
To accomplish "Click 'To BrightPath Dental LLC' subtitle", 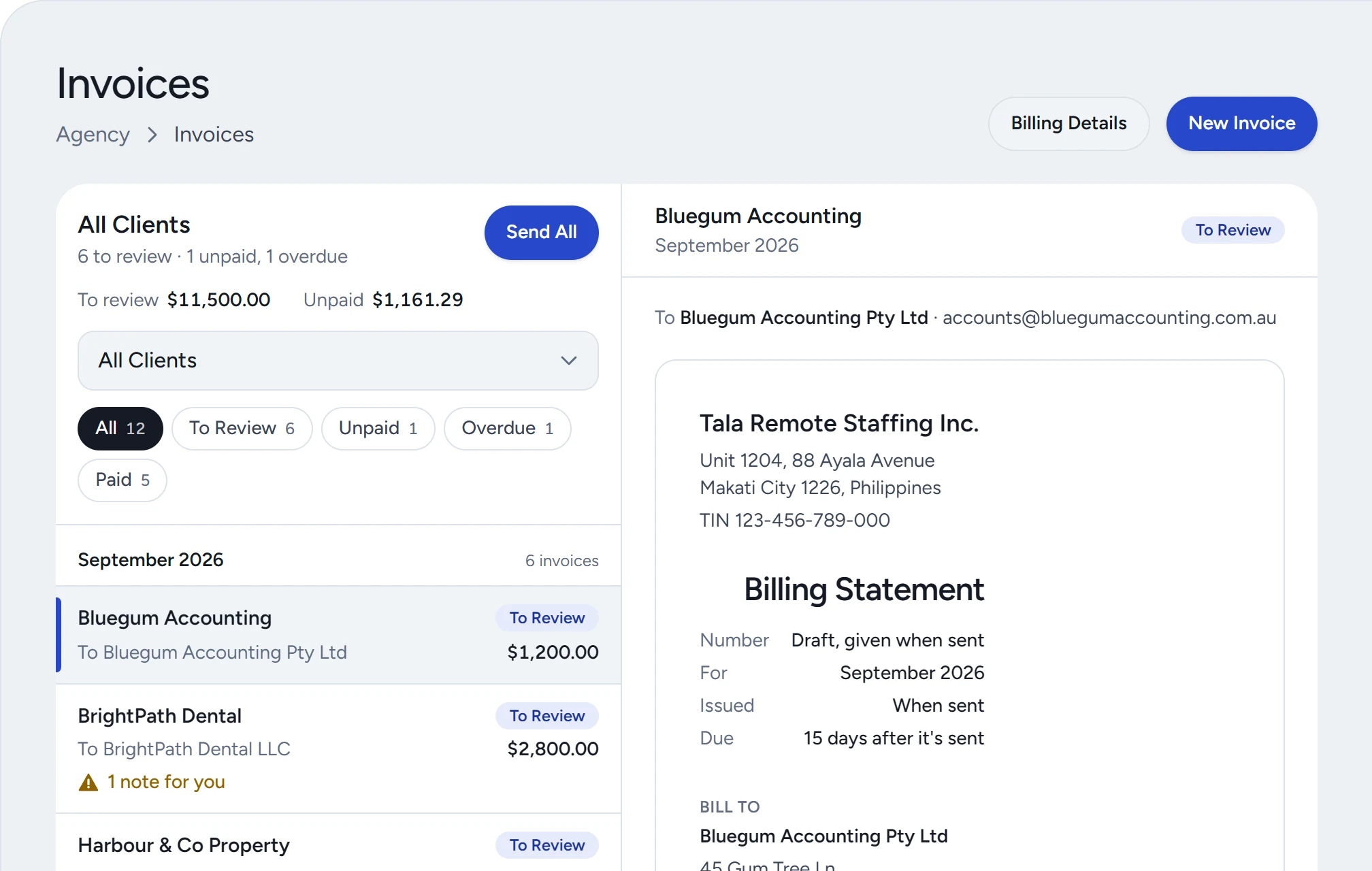I will click(x=184, y=749).
